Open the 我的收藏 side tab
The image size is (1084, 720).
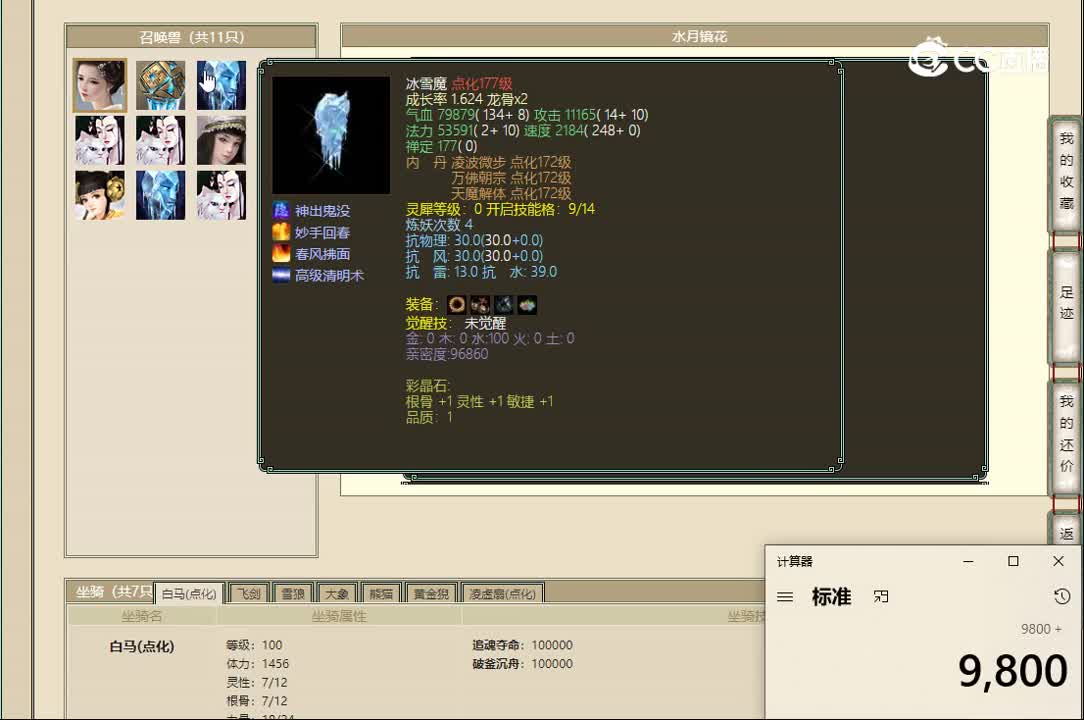1066,172
